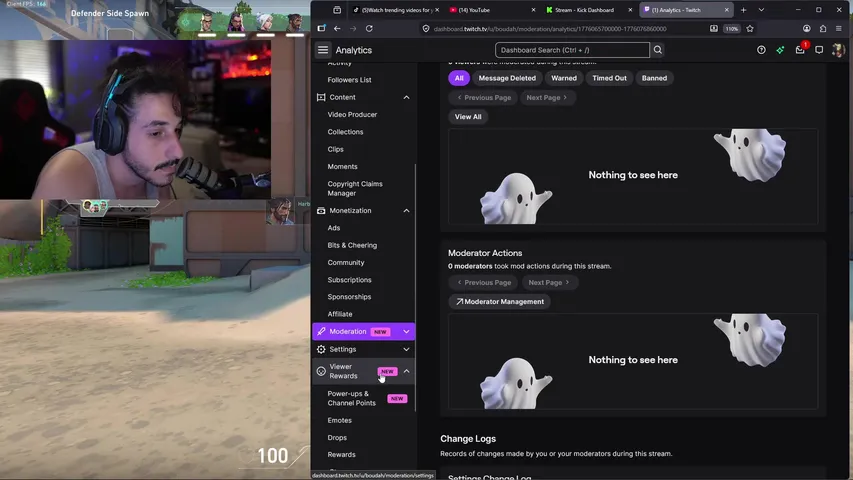Open a new browser tab

(744, 10)
